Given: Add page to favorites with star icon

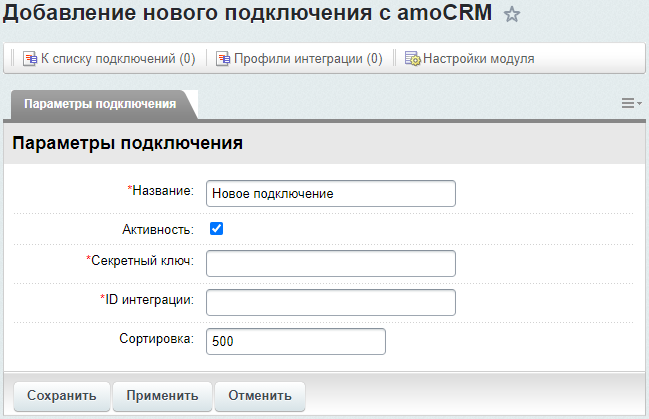Looking at the screenshot, I should pyautogui.click(x=512, y=14).
